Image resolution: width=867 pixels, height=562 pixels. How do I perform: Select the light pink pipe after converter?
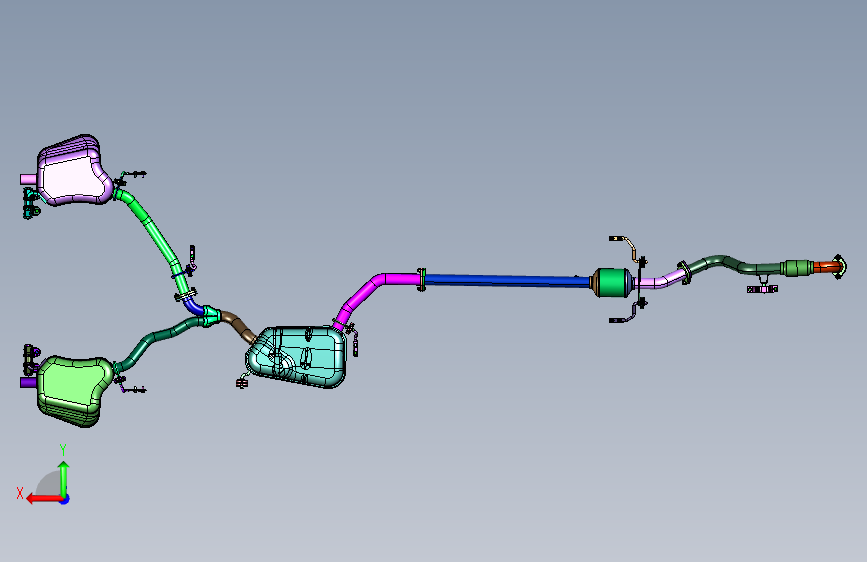[x=661, y=280]
